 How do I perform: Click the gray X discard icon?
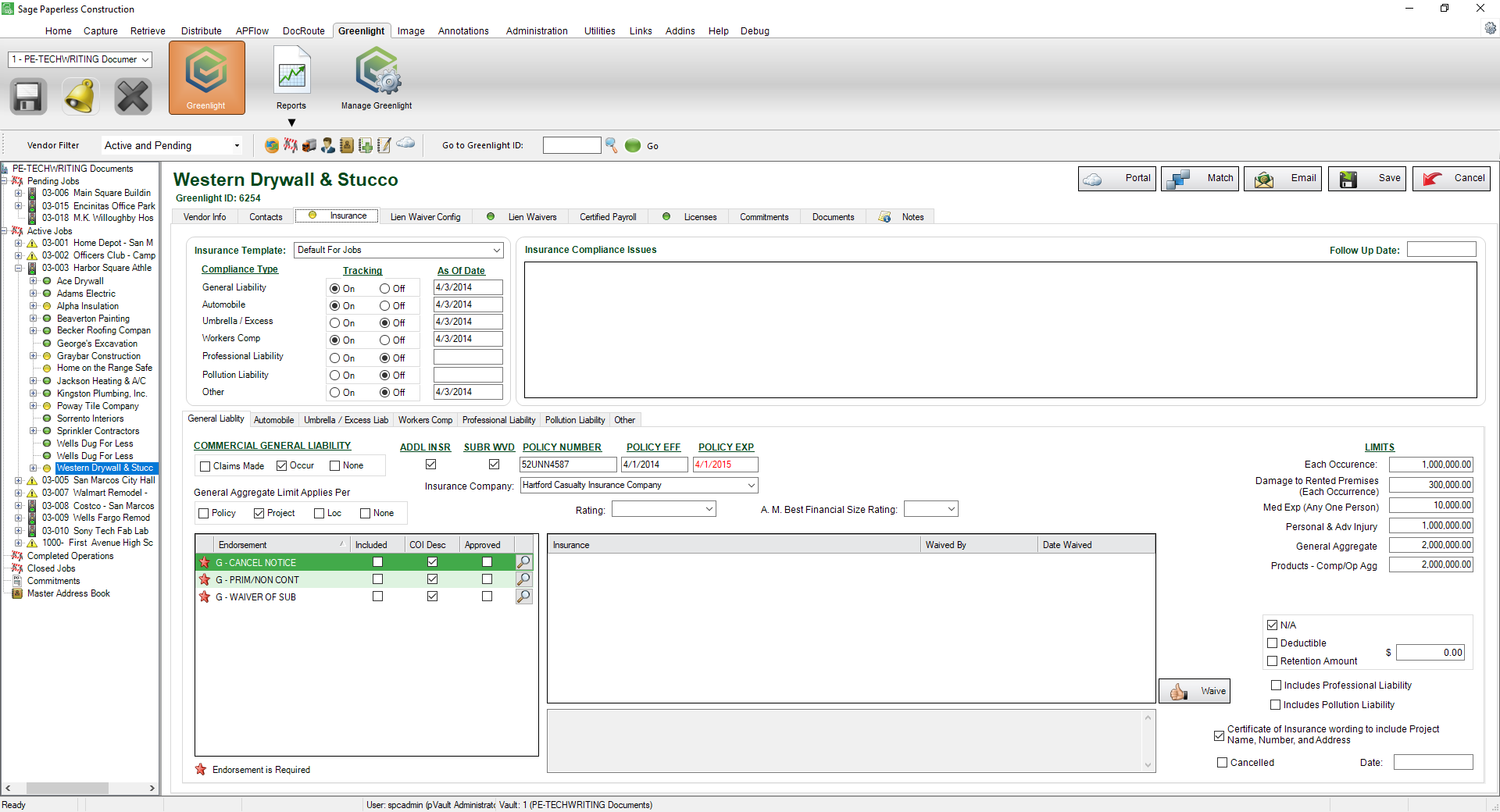pos(133,97)
